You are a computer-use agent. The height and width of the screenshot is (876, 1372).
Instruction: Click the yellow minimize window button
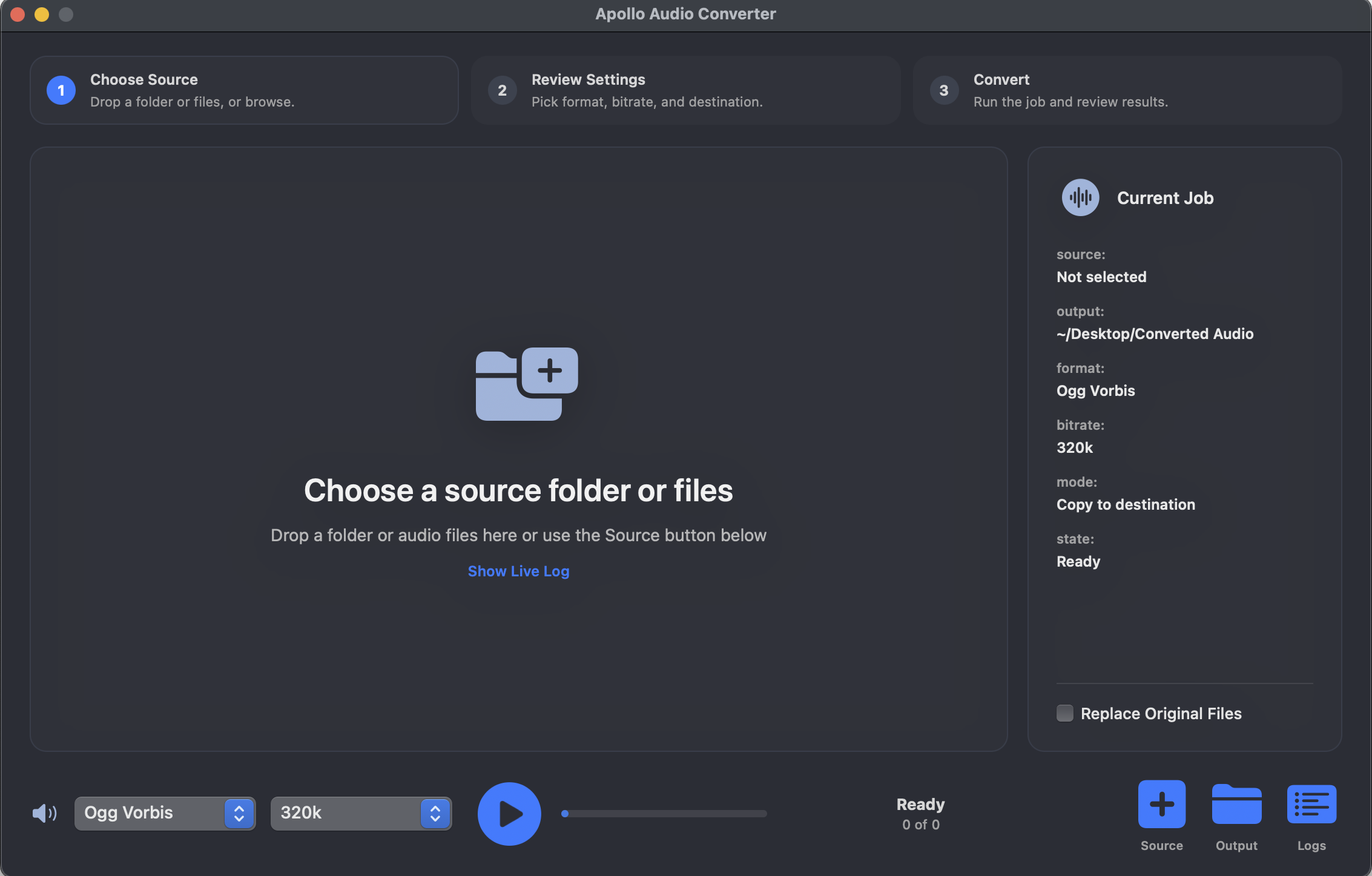(x=42, y=14)
